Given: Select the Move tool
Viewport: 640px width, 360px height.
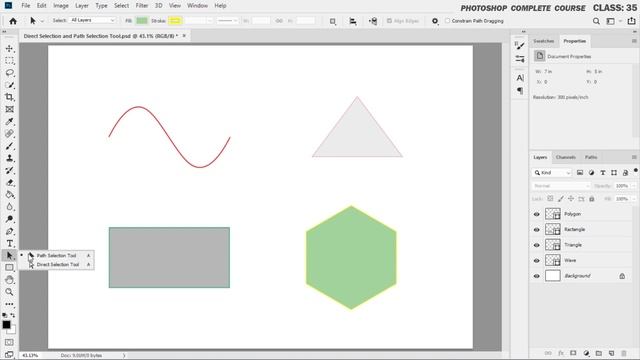Looking at the screenshot, I should [x=9, y=49].
